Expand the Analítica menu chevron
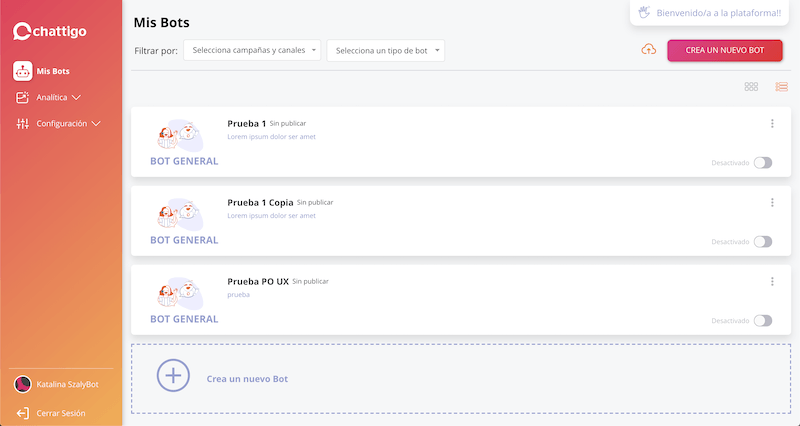The width and height of the screenshot is (800, 426). [x=77, y=97]
